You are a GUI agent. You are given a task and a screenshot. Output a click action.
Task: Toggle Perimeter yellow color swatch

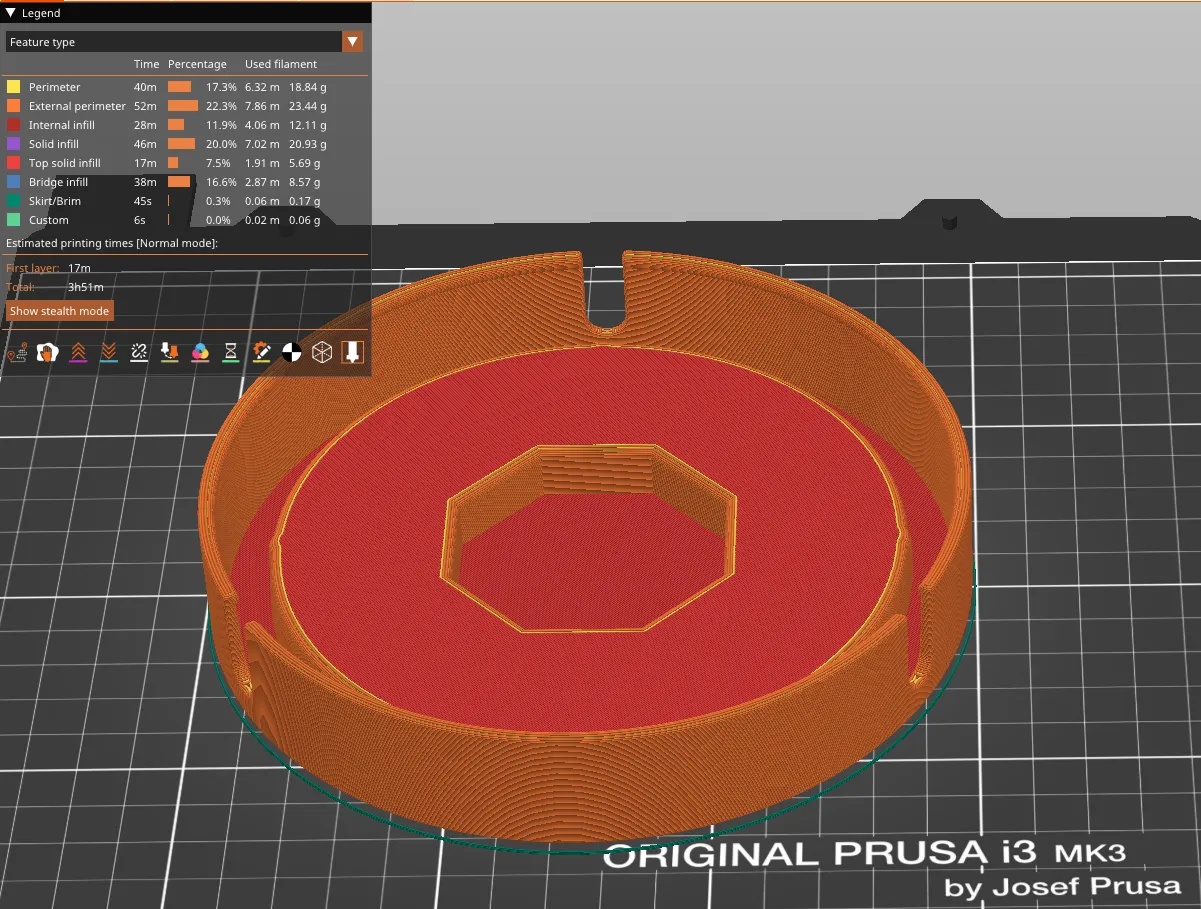(x=13, y=87)
